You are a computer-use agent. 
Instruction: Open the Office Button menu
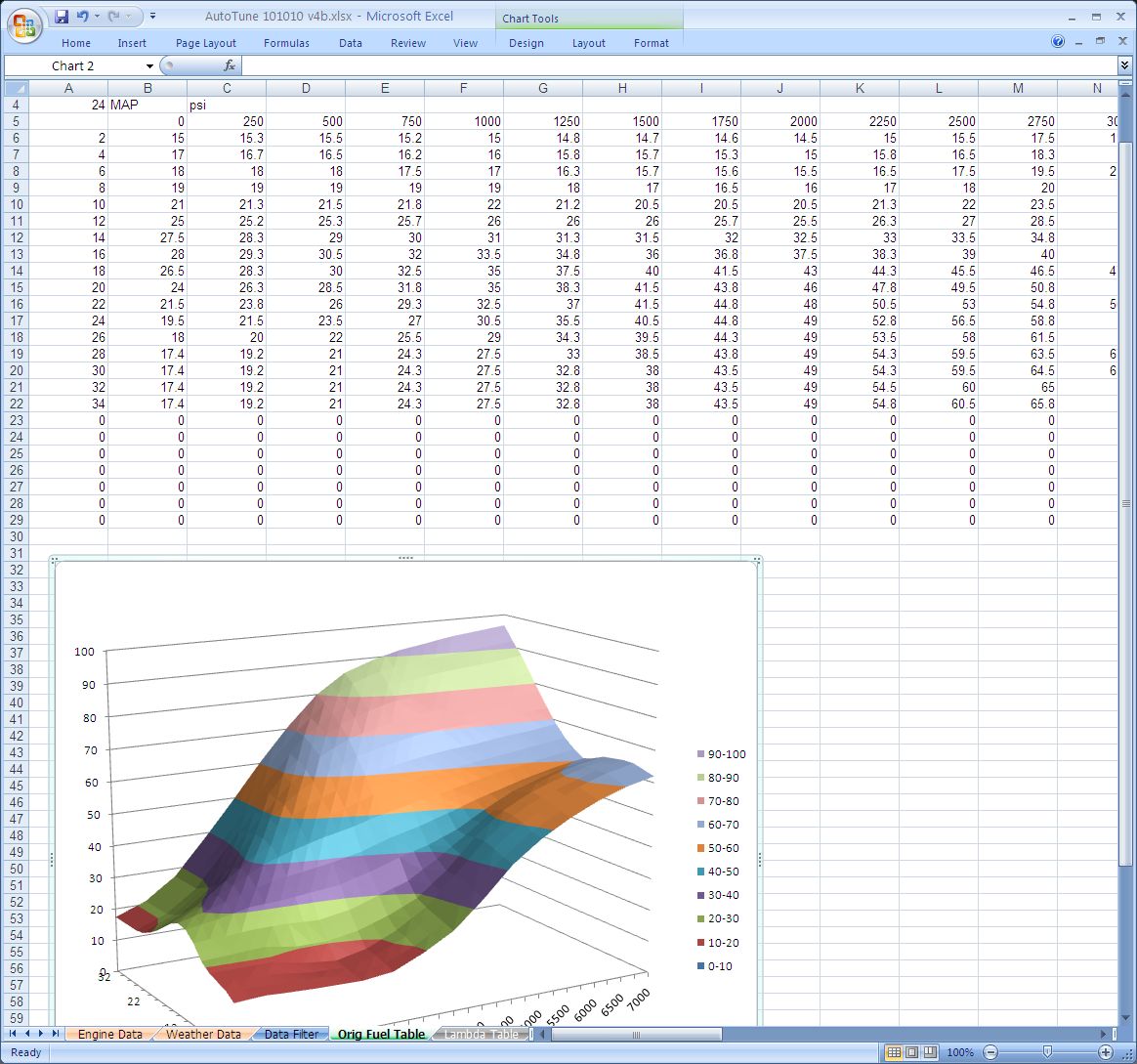tap(25, 24)
